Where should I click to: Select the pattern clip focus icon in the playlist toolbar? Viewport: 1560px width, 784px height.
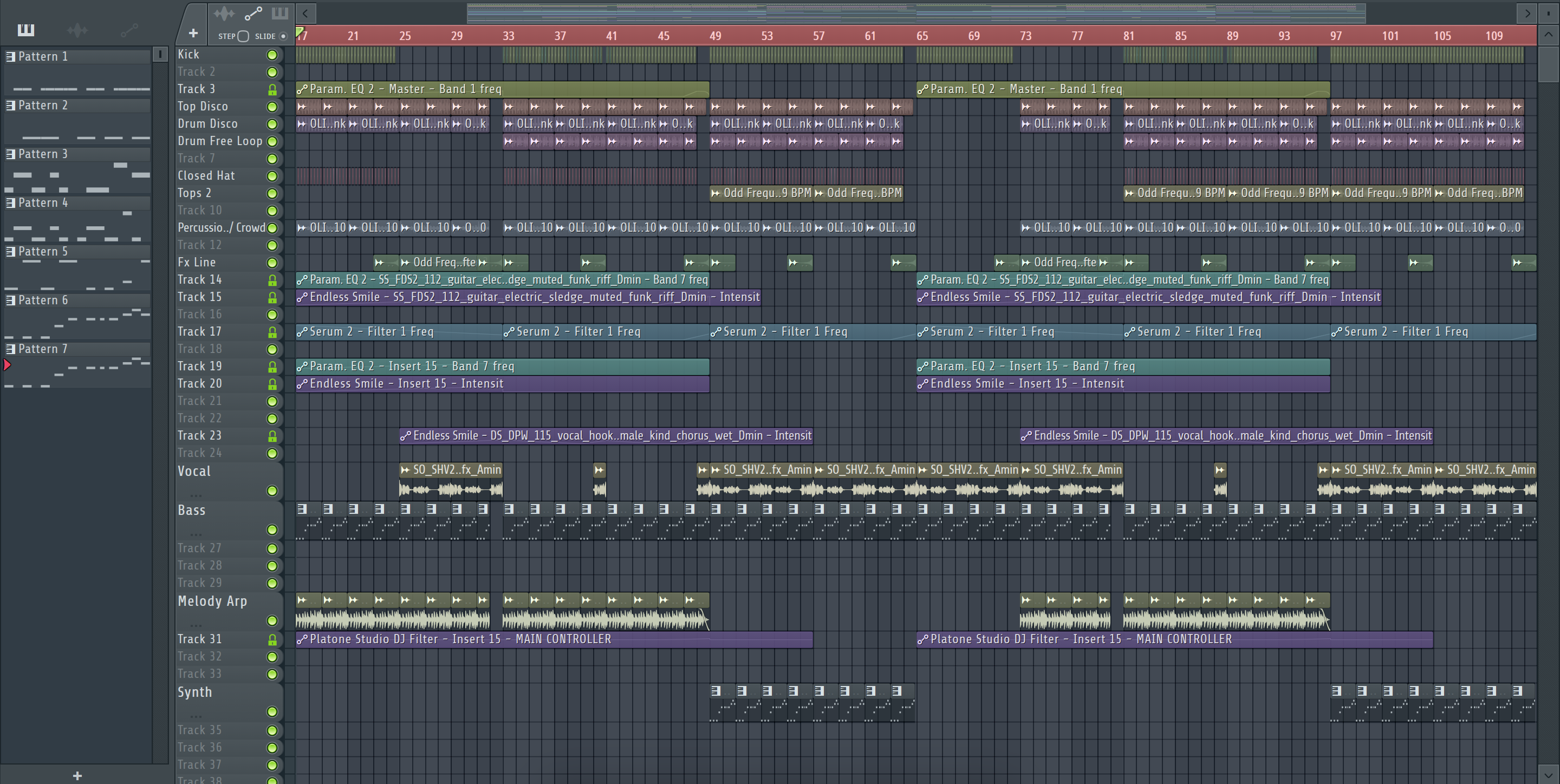click(280, 14)
